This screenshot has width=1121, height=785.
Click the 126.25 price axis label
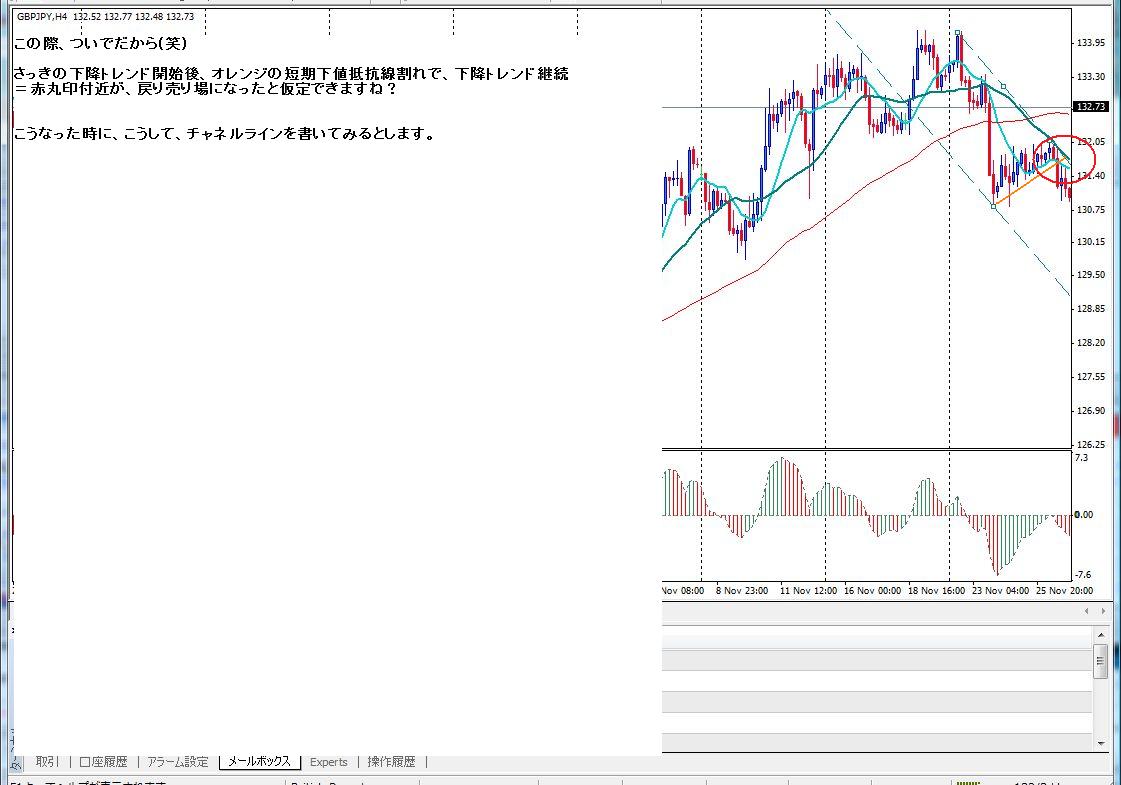(1091, 445)
